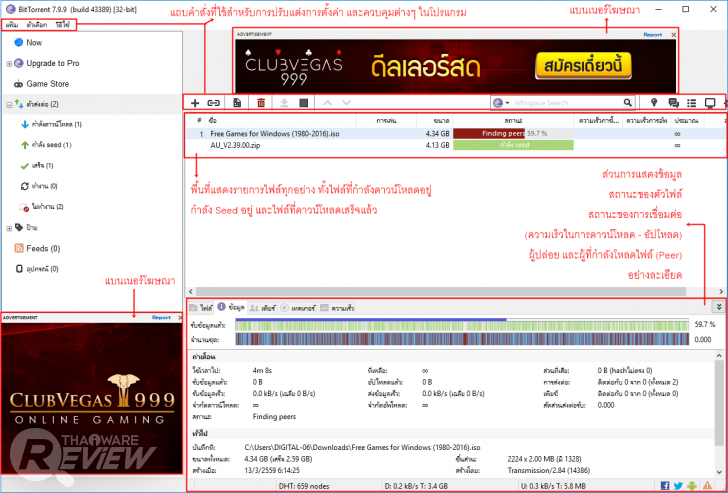The width and height of the screenshot is (728, 493).
Task: Open the second menu (Options) in menu bar
Action: 37,25
